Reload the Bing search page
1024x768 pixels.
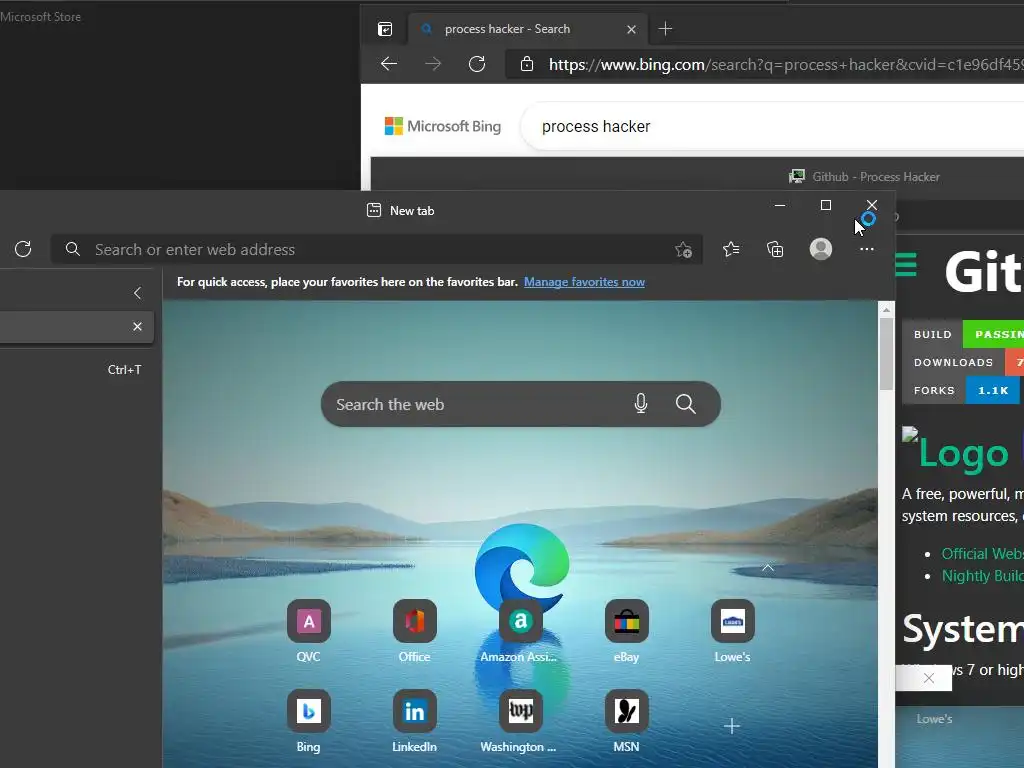[477, 63]
